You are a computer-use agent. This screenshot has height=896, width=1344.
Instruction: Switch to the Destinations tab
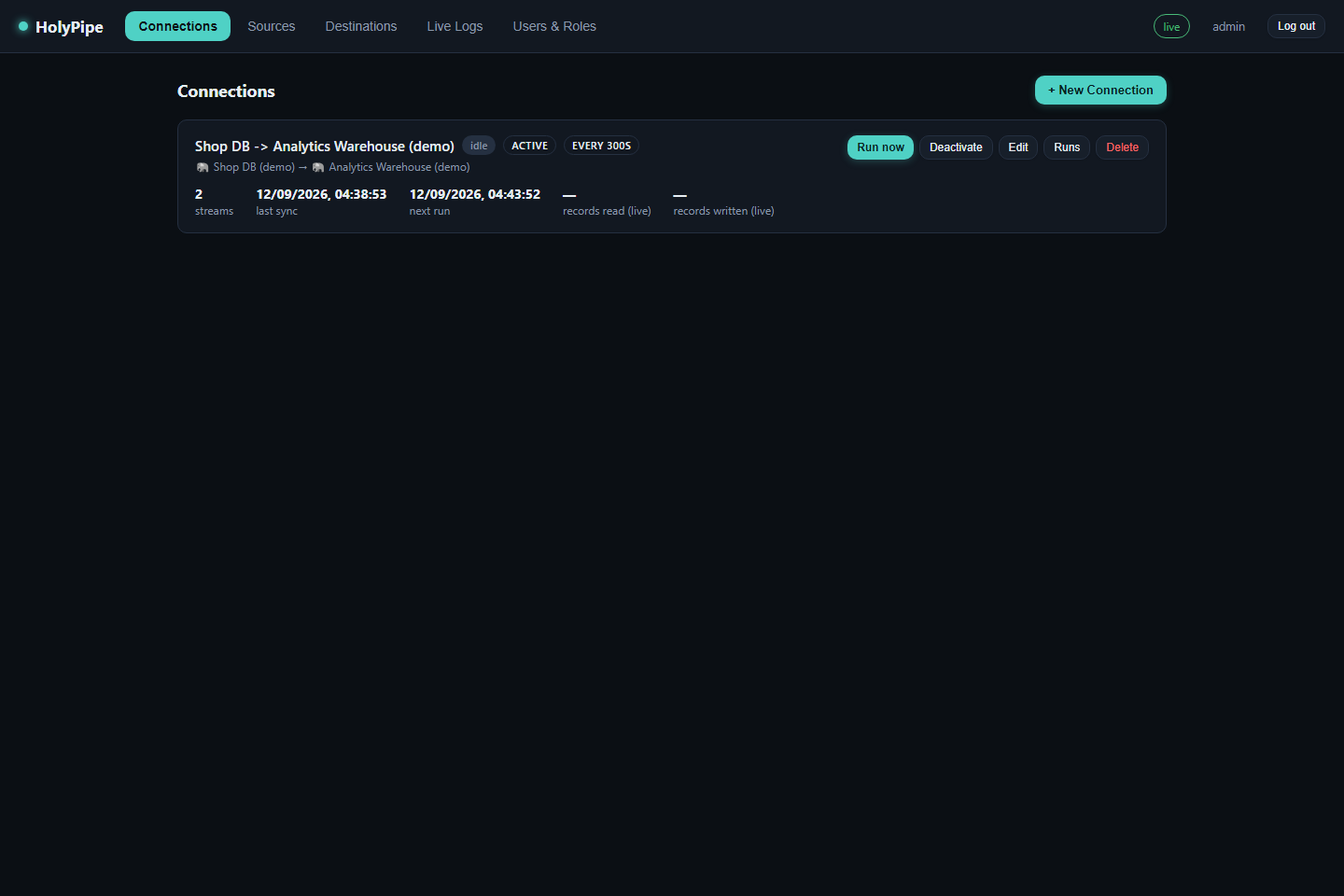tap(361, 26)
